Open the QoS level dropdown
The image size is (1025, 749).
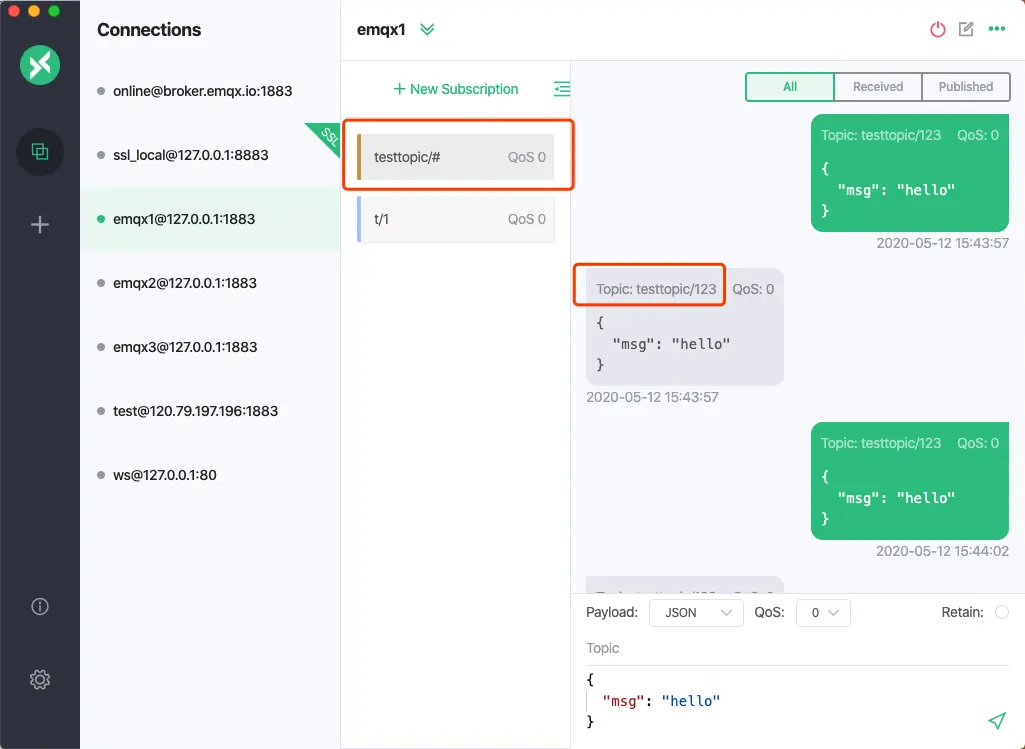(x=823, y=612)
